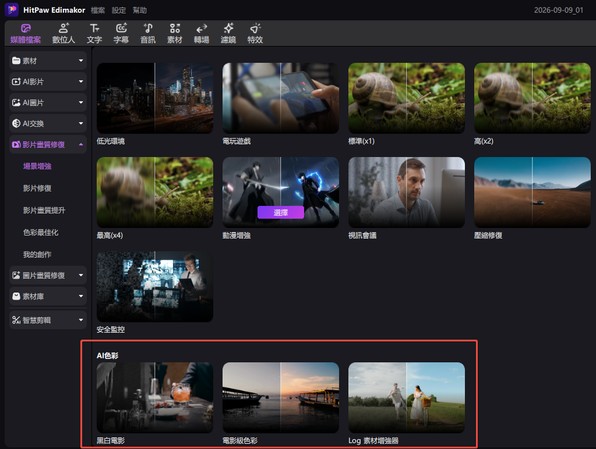Choose the 低光環境 preset thumbnail
The width and height of the screenshot is (596, 449).
(155, 98)
